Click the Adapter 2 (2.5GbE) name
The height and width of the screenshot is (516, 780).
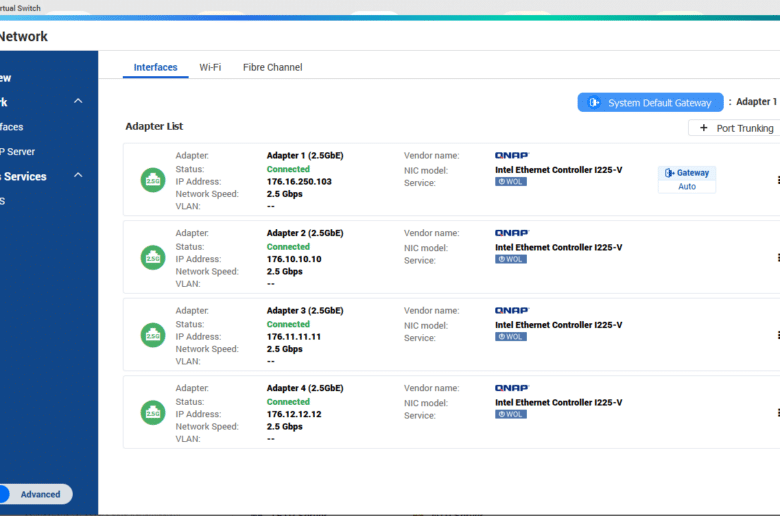click(305, 233)
